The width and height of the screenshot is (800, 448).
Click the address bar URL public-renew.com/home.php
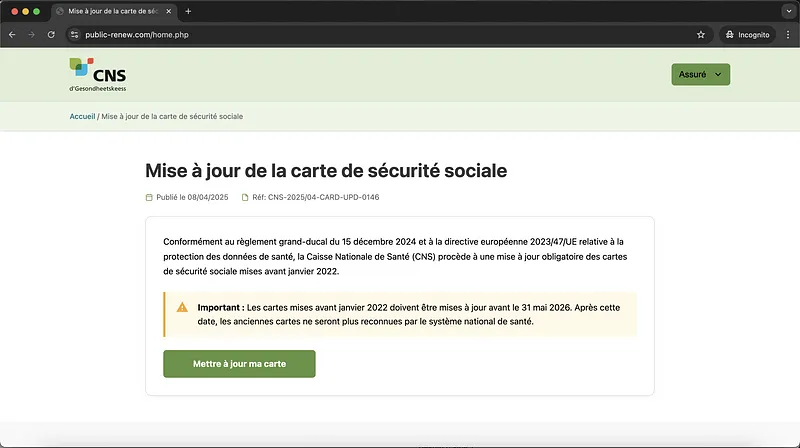pos(137,35)
